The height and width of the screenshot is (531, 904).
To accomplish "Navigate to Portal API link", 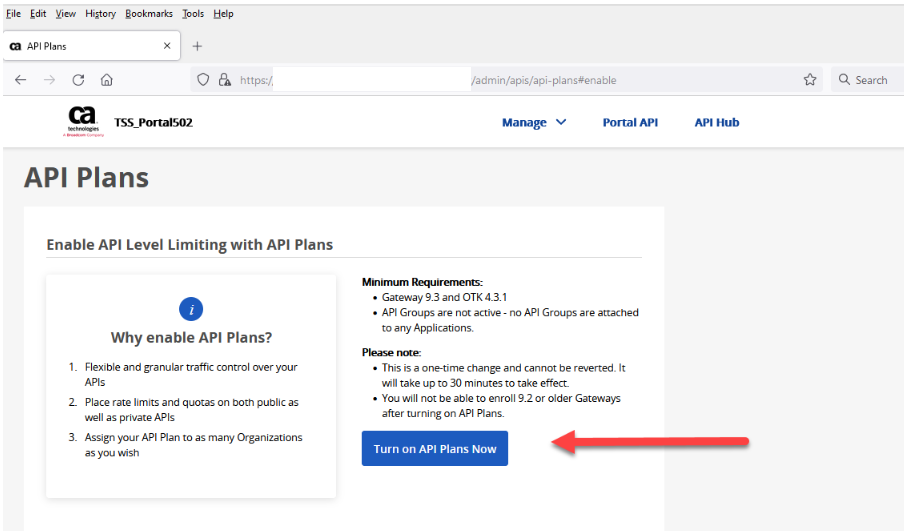I will (630, 123).
